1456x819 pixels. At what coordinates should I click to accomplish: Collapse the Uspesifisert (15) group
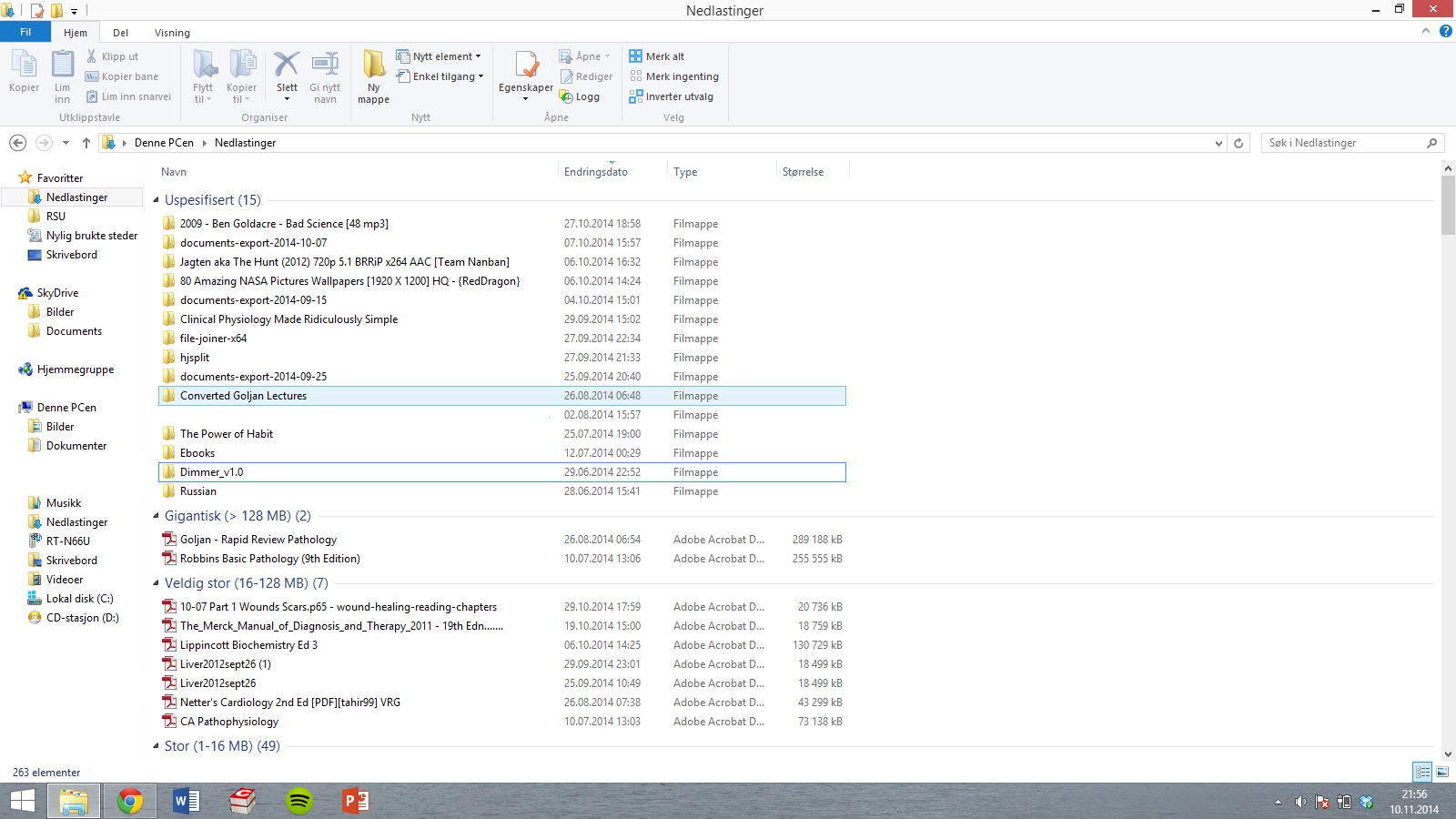[156, 200]
